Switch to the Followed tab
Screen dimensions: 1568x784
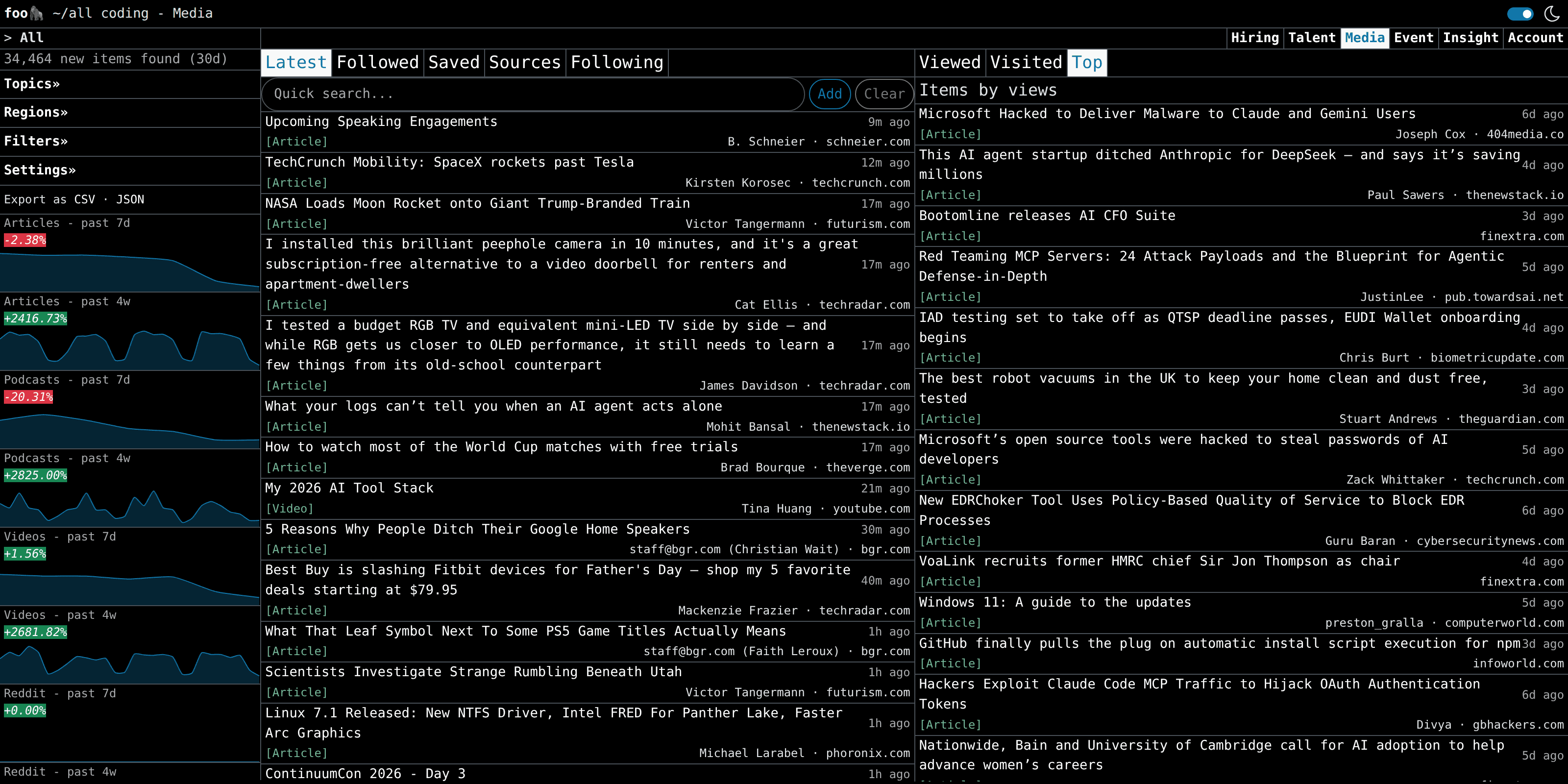pos(377,63)
